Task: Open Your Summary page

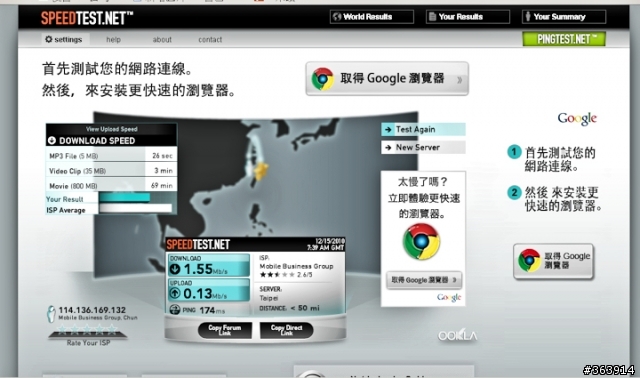Action: click(564, 17)
